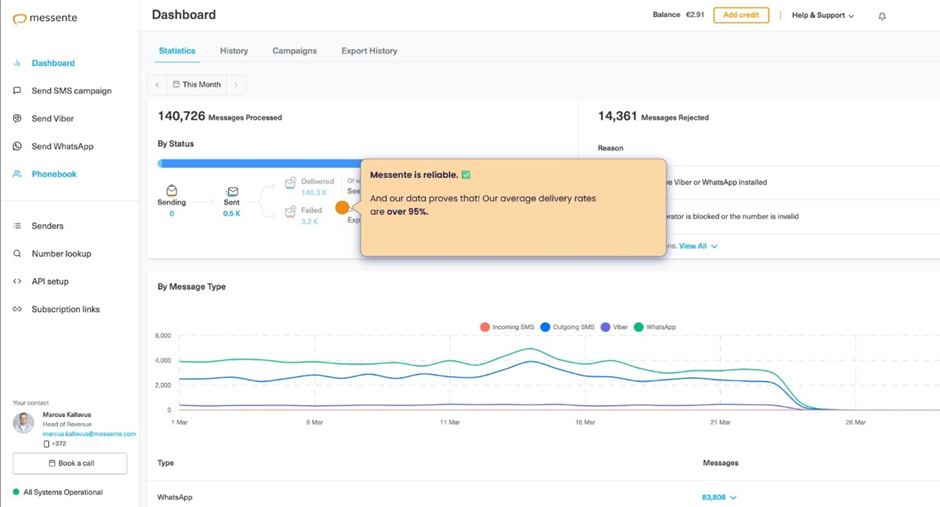
Task: Toggle Viber legend swatch
Action: pos(605,327)
